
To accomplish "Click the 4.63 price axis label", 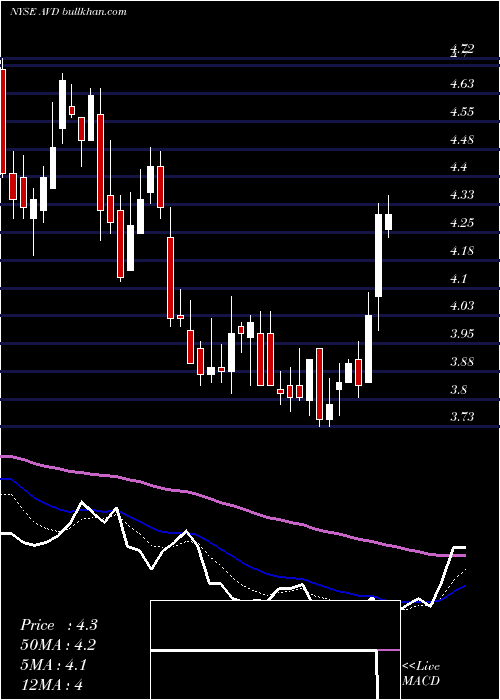I will pyautogui.click(x=462, y=83).
